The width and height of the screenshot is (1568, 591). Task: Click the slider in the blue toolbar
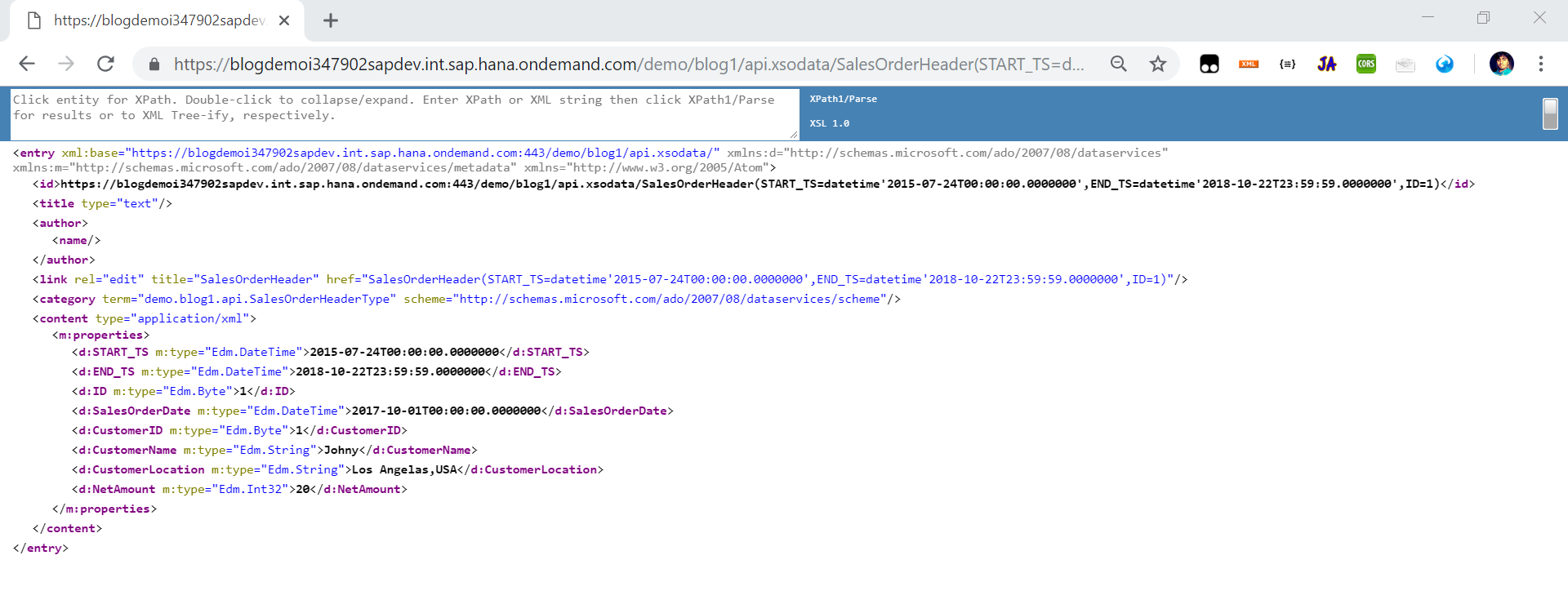pos(1549,113)
